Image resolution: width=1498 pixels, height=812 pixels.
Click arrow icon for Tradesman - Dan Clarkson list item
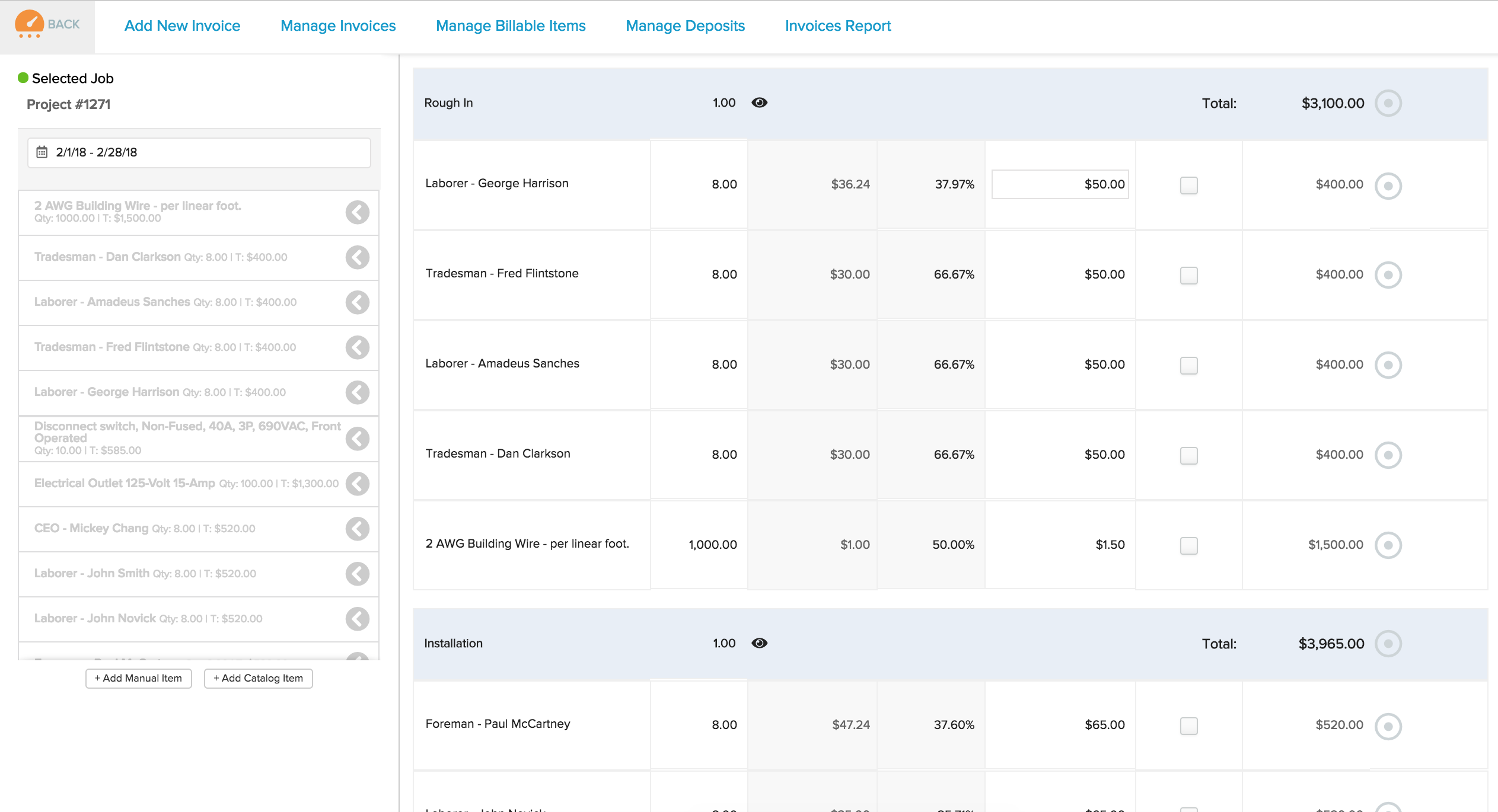358,257
